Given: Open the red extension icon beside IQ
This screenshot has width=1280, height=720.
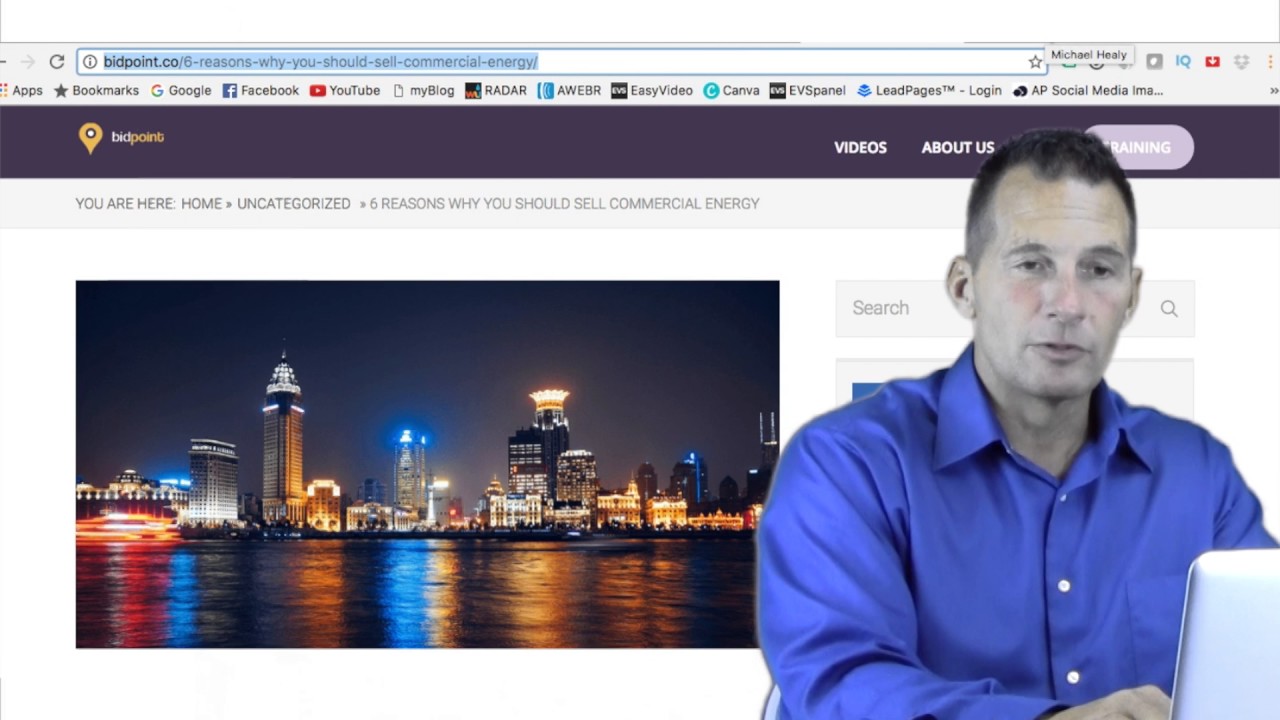Looking at the screenshot, I should (x=1212, y=62).
